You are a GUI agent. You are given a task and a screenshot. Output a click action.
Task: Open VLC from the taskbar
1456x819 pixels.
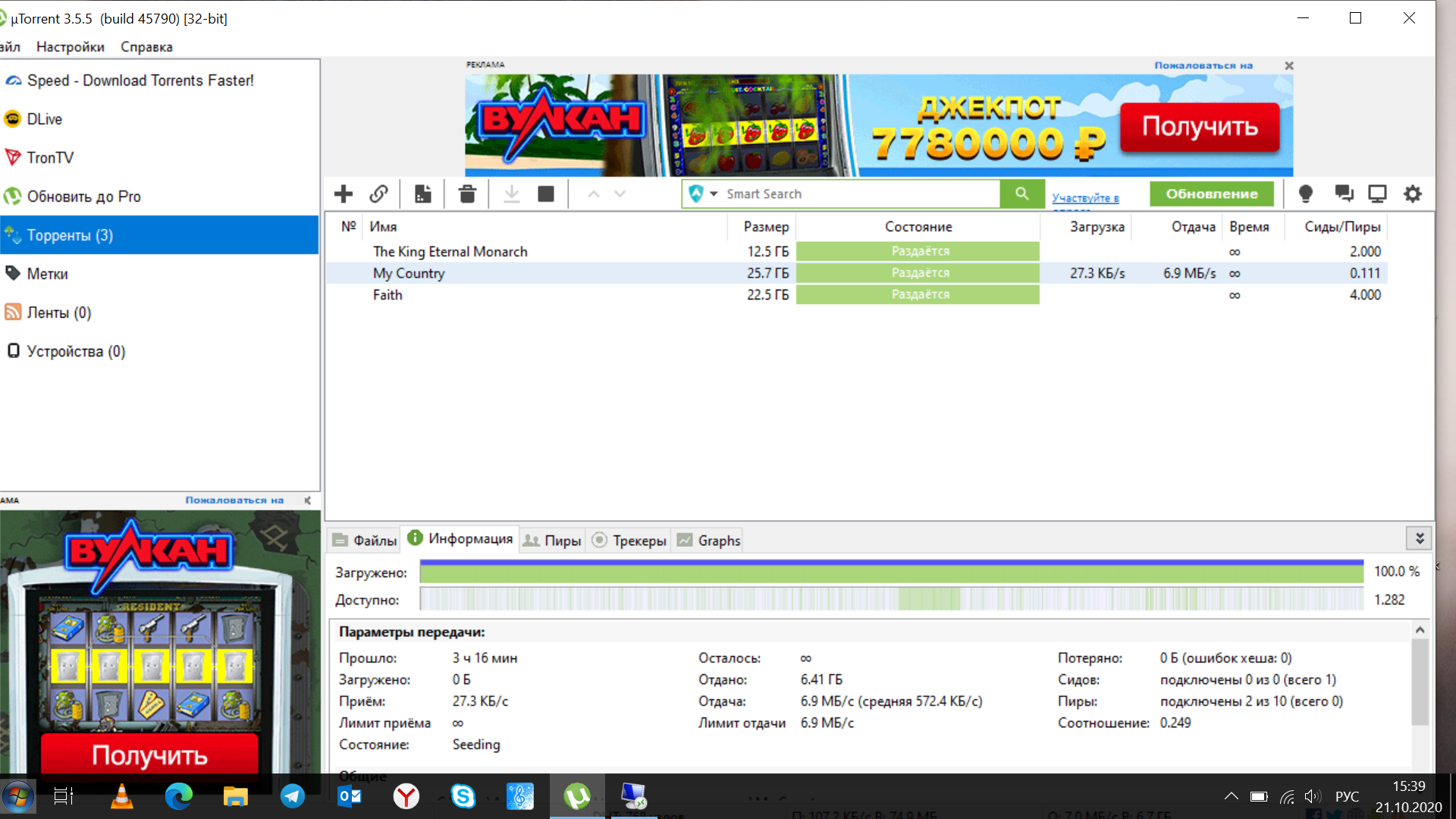click(x=121, y=796)
